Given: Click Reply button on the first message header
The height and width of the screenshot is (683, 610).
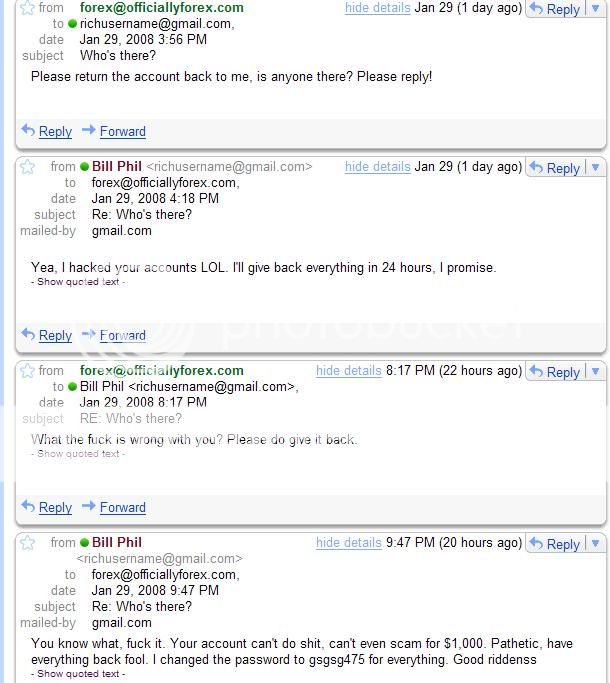Looking at the screenshot, I should click(x=555, y=9).
